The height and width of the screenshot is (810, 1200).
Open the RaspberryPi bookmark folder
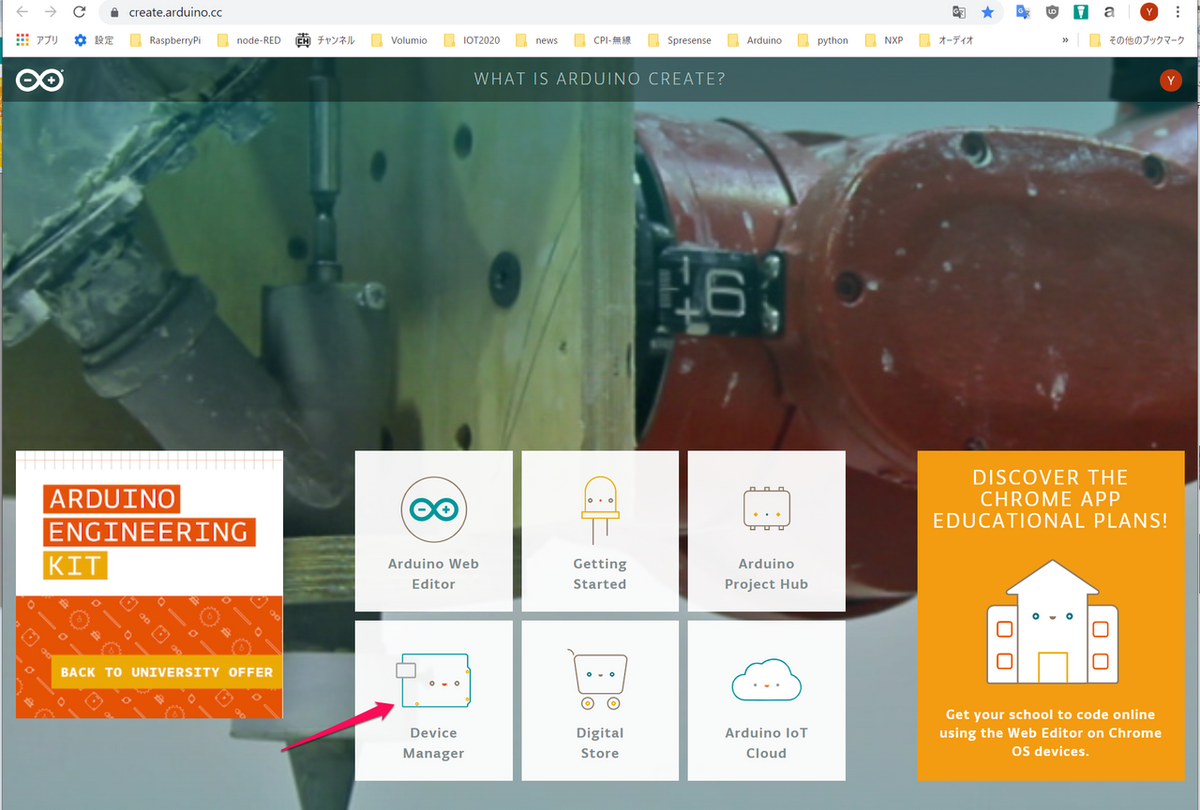tap(164, 41)
